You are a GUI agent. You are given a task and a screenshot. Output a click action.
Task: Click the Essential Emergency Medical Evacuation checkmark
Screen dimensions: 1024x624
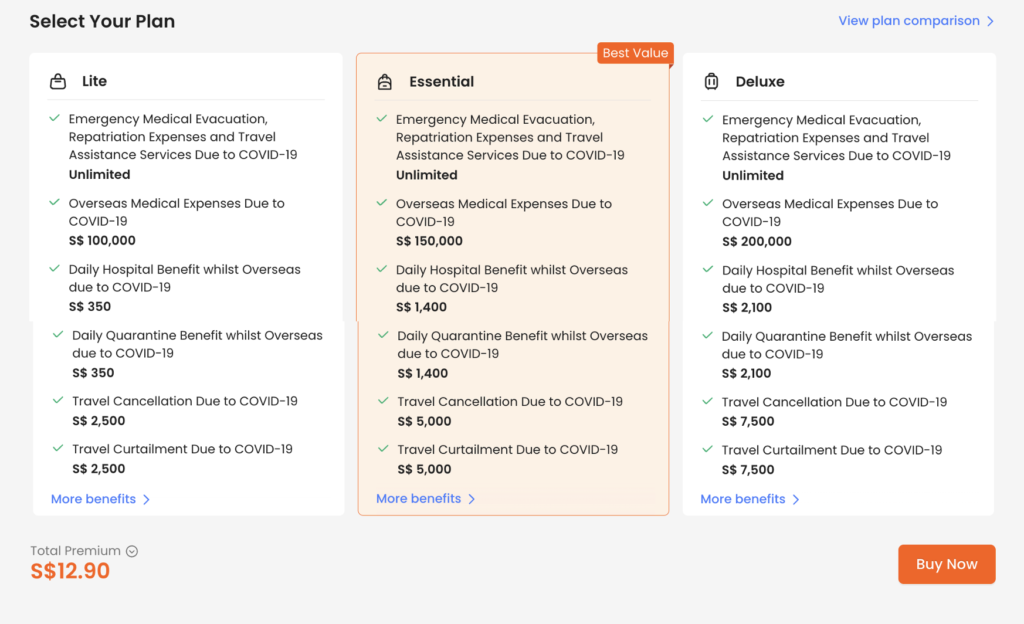381,119
